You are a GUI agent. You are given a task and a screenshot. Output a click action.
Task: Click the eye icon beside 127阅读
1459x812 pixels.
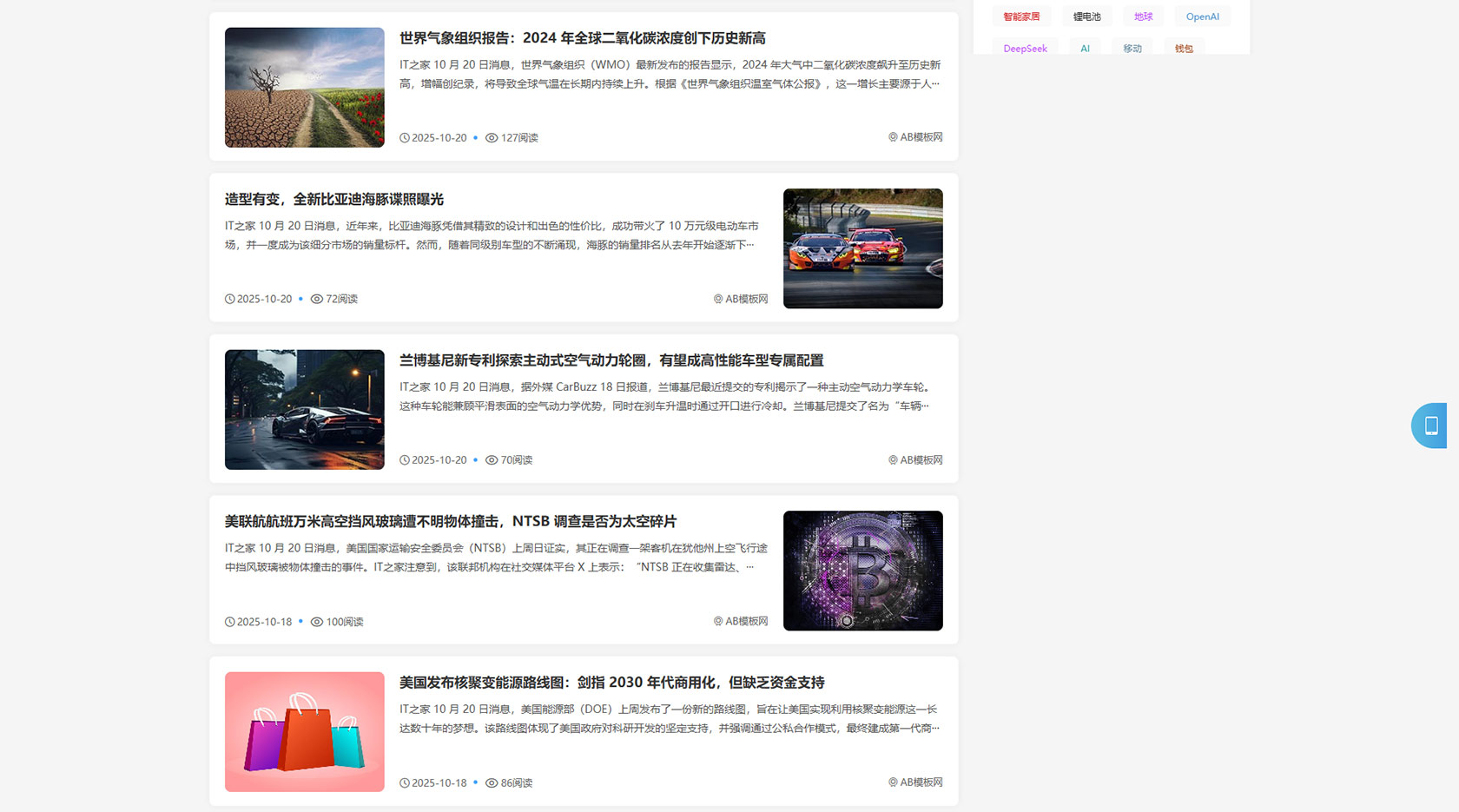click(492, 138)
